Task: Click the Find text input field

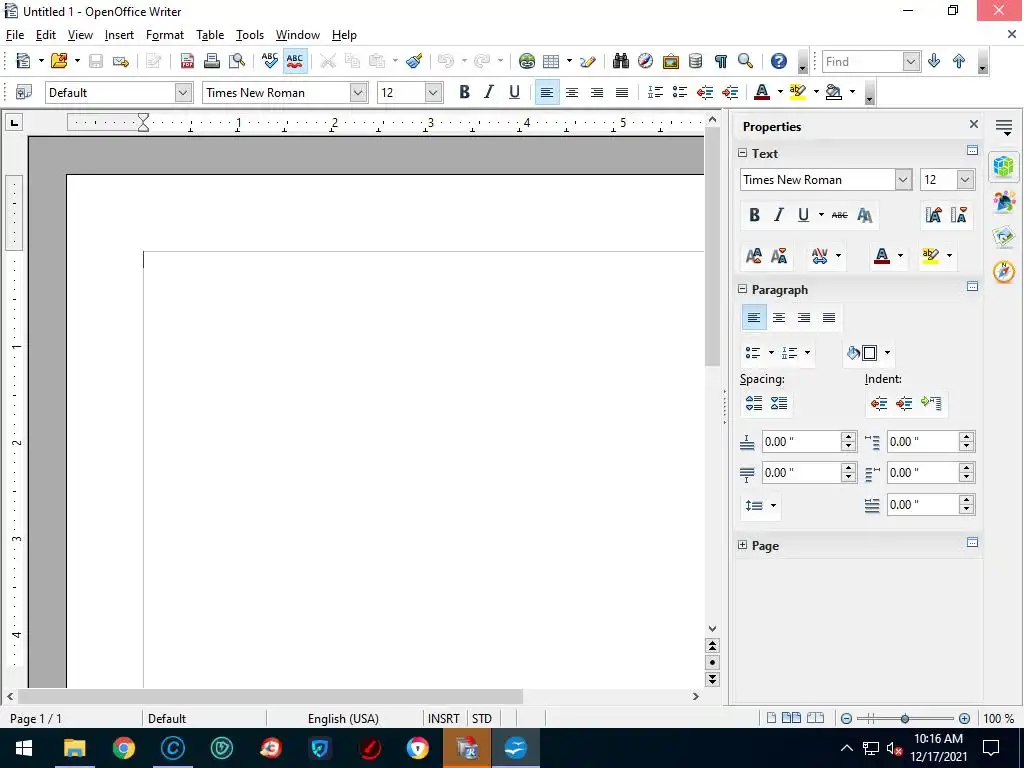Action: pyautogui.click(x=863, y=61)
